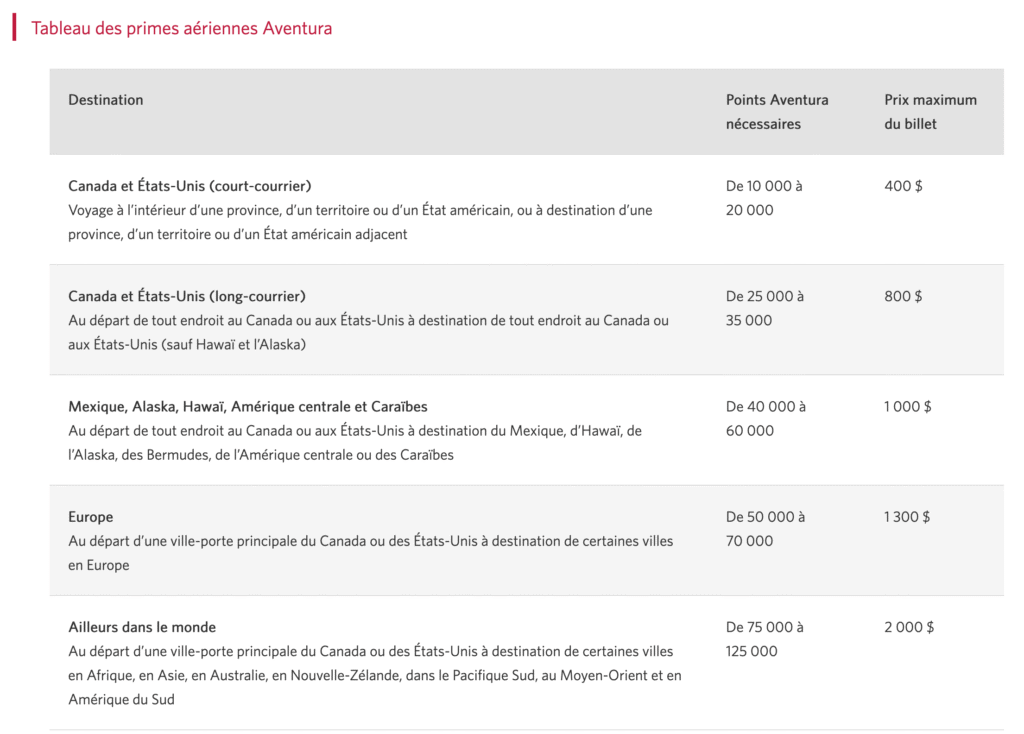1024x734 pixels.
Task: Select the "Ailleurs dans le monde" row title
Action: pyautogui.click(x=142, y=627)
